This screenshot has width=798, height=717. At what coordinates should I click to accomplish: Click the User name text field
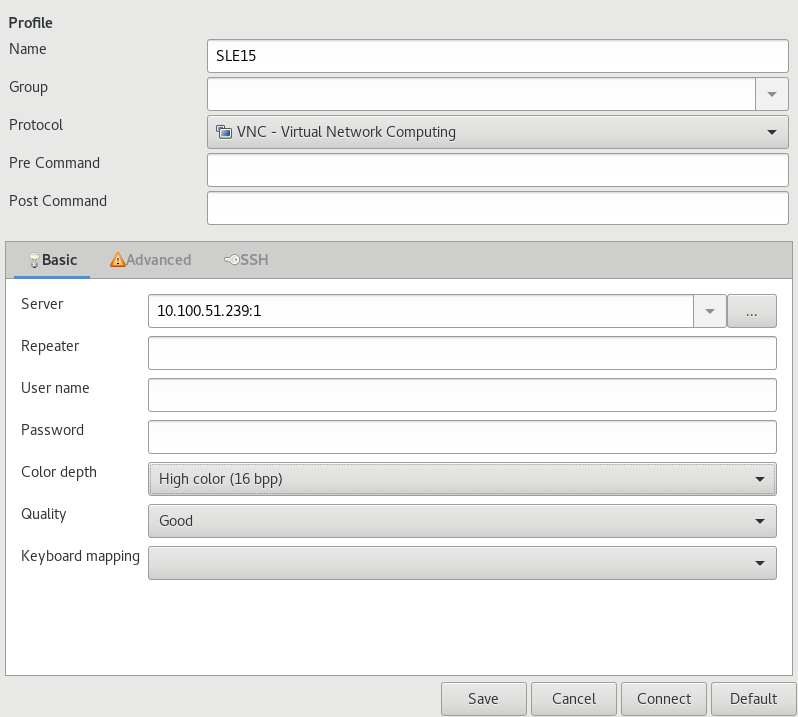462,395
